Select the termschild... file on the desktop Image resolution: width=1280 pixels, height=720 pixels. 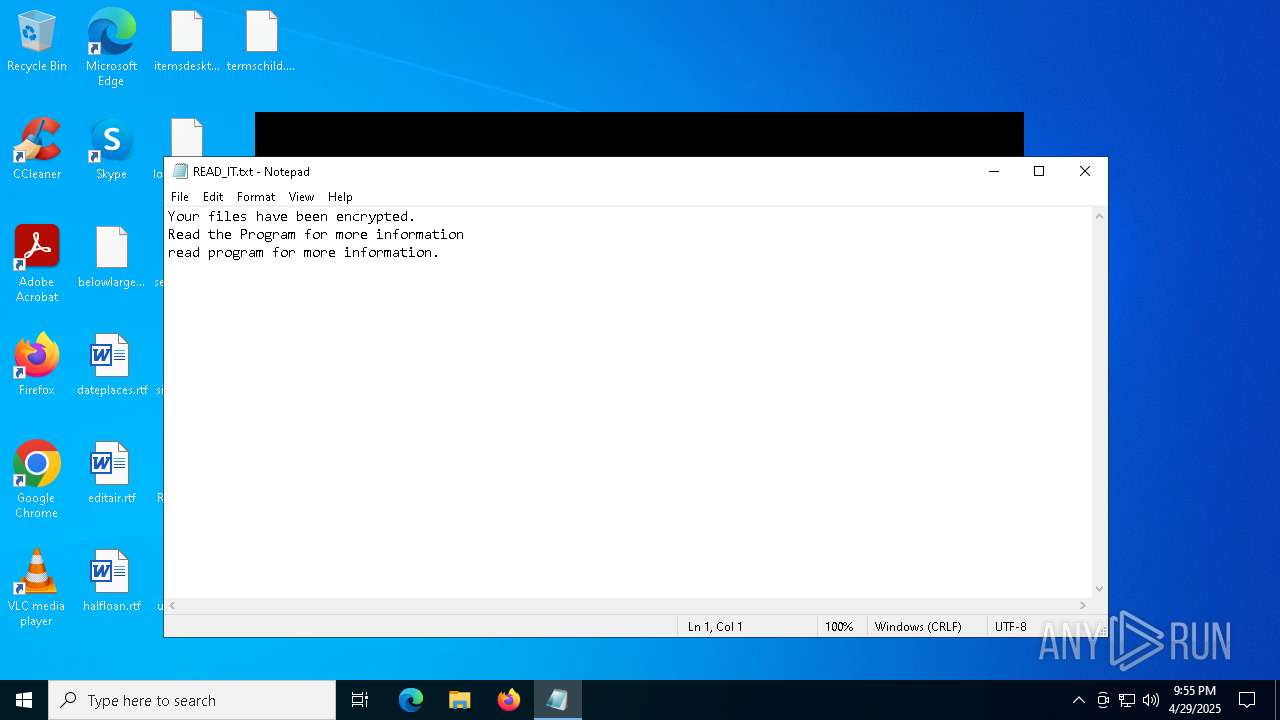tap(261, 41)
